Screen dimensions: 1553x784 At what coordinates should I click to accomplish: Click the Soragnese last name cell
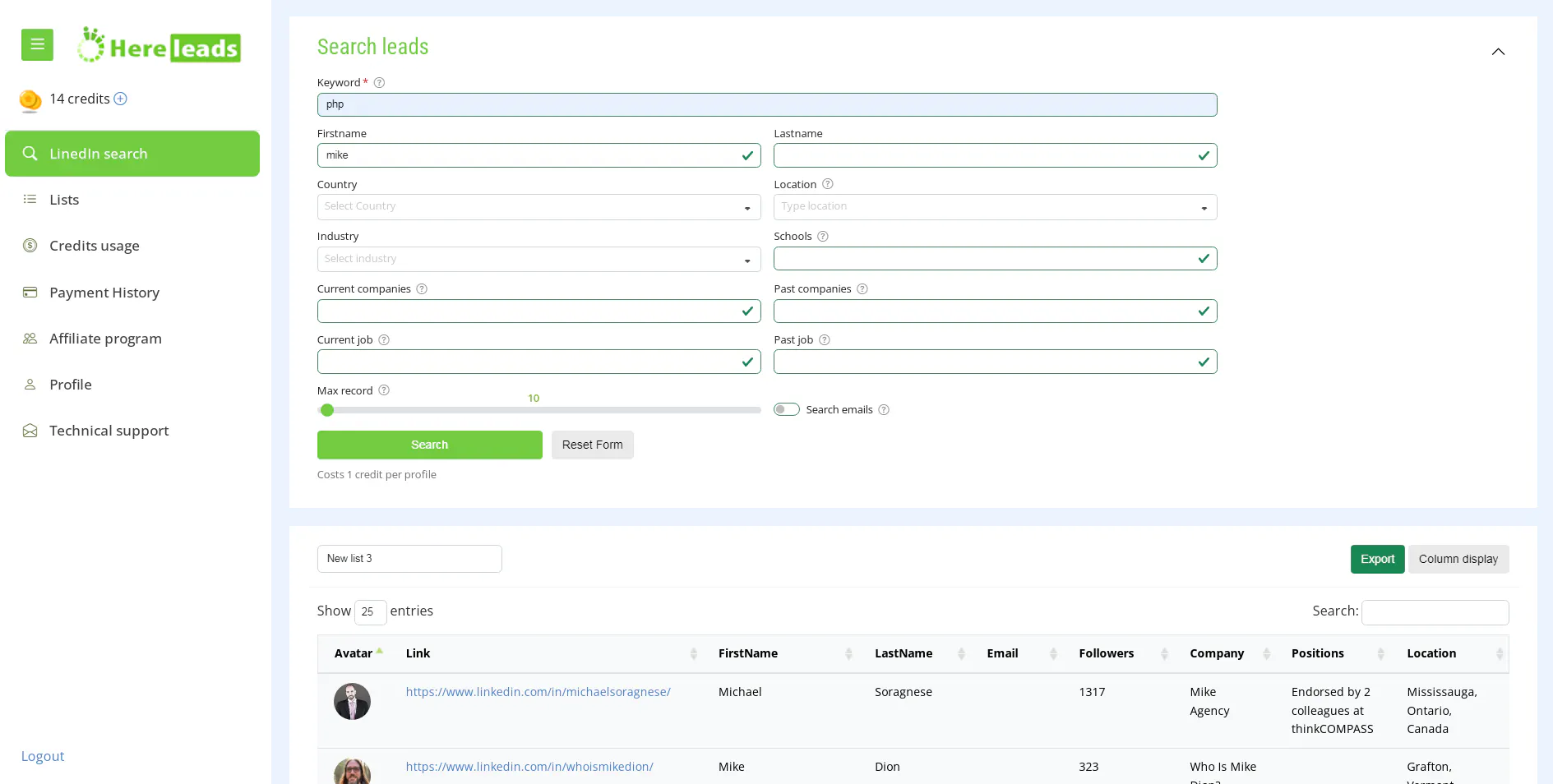coord(903,692)
